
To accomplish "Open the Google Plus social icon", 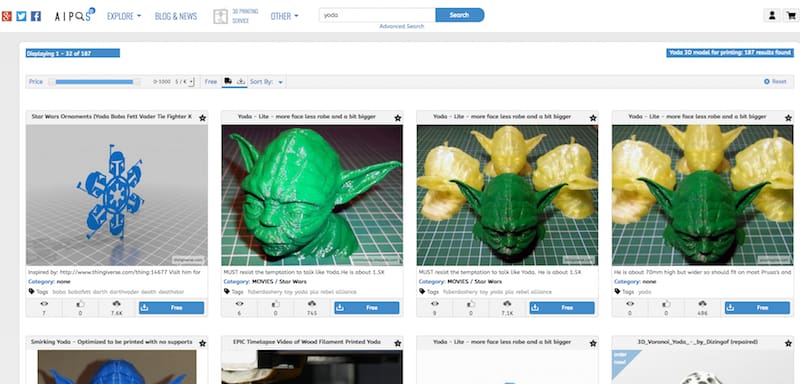I will 6,16.
